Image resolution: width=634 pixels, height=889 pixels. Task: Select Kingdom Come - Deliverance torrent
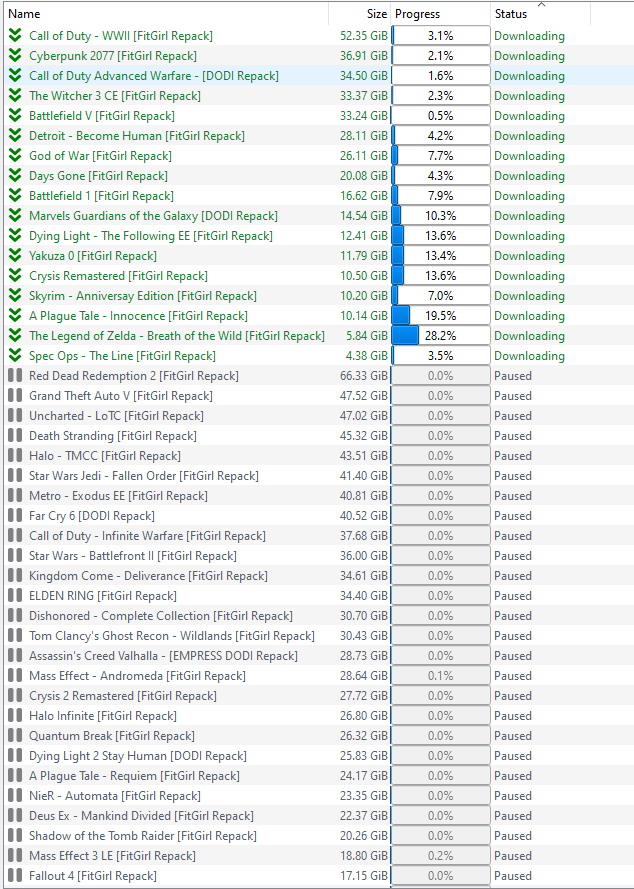(x=149, y=575)
